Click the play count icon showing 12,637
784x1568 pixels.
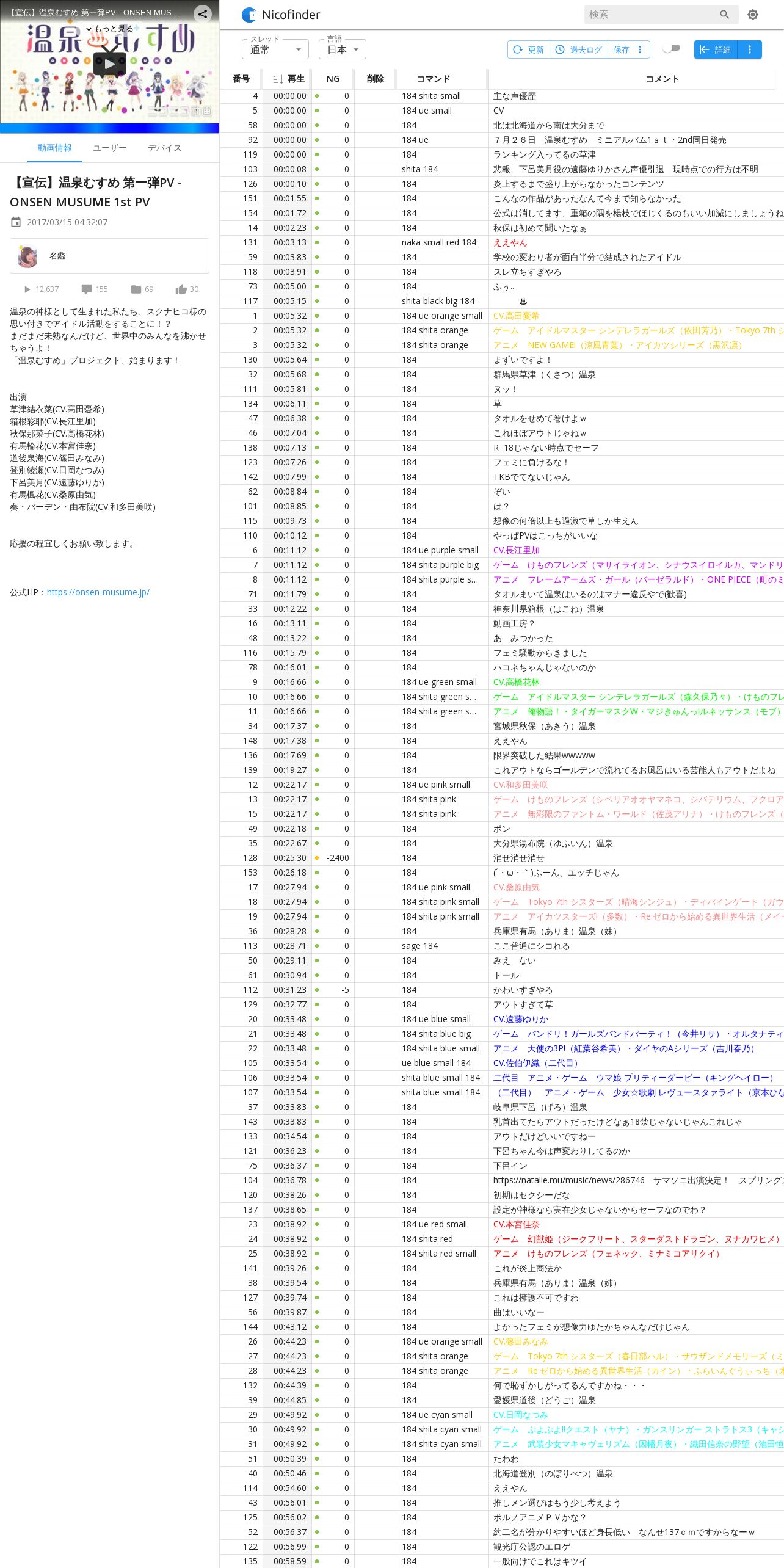[x=27, y=289]
